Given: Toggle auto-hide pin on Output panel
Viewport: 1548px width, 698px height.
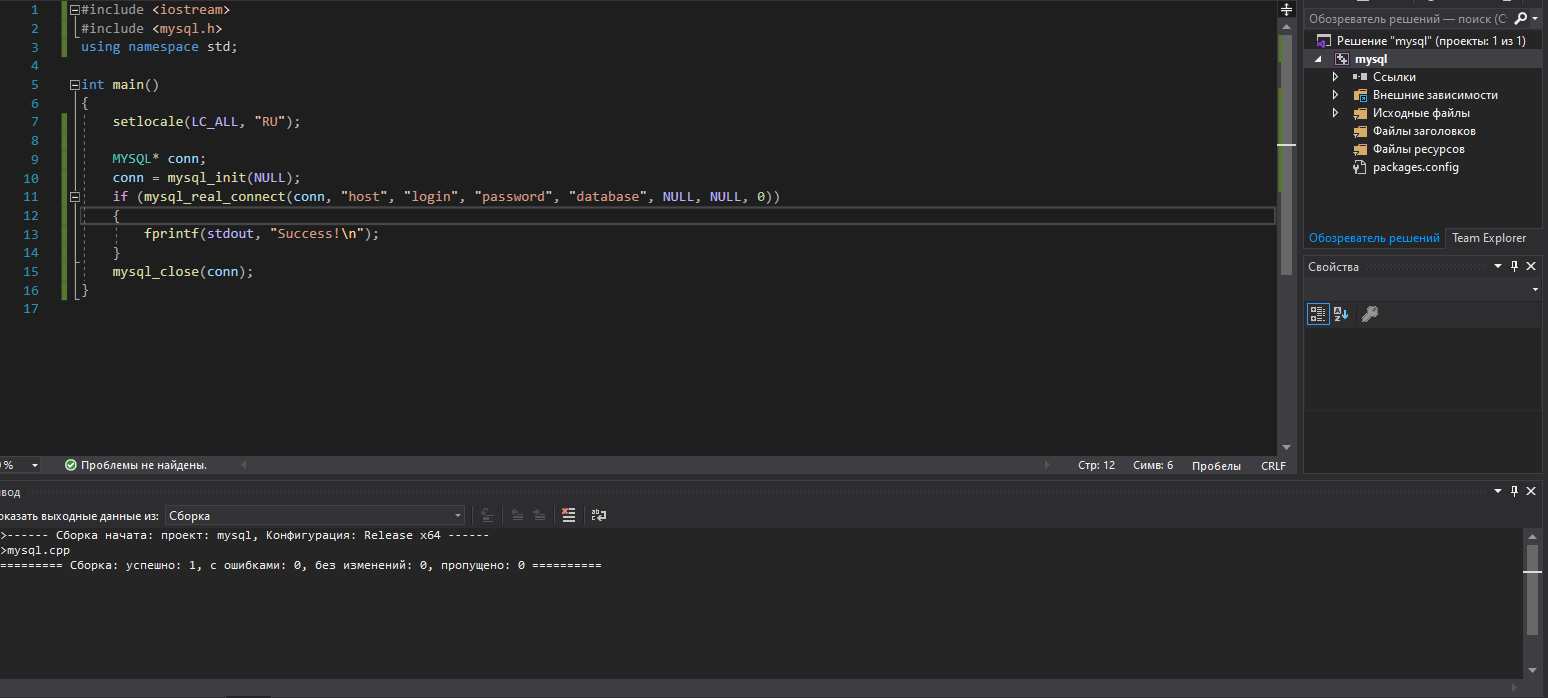Looking at the screenshot, I should click(1514, 491).
